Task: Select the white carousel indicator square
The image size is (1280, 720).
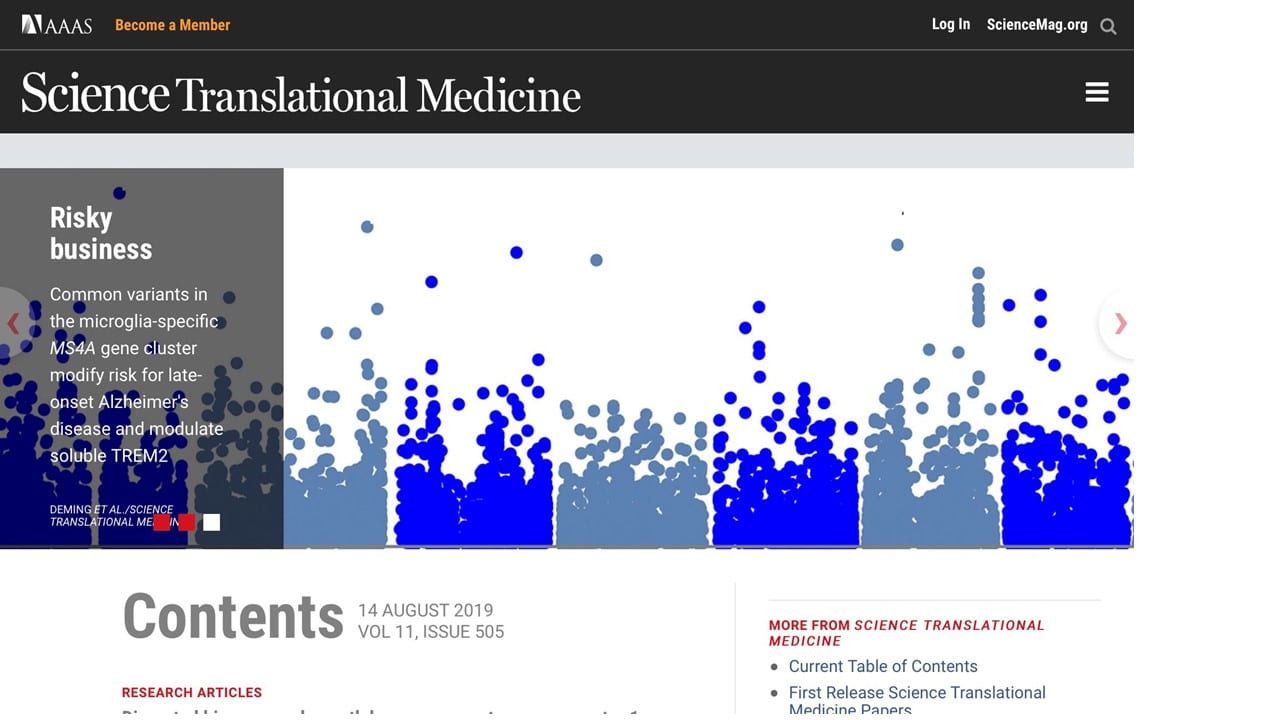Action: (x=211, y=522)
